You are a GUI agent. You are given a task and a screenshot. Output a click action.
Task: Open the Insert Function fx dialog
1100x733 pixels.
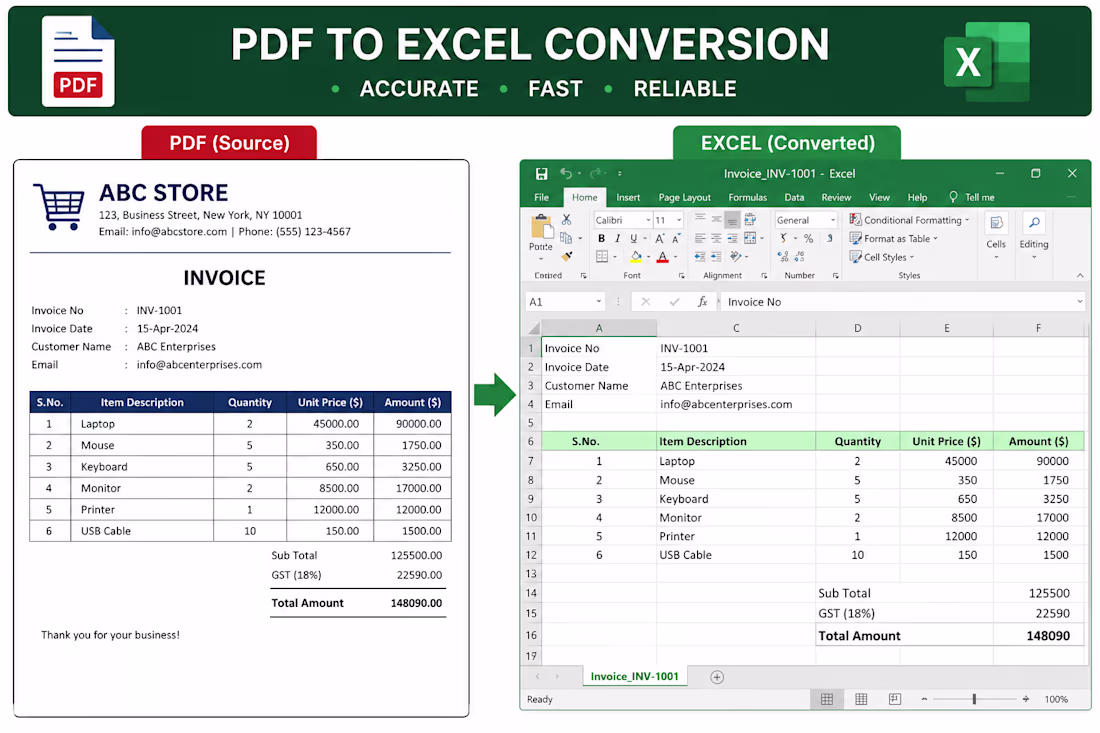(x=702, y=302)
